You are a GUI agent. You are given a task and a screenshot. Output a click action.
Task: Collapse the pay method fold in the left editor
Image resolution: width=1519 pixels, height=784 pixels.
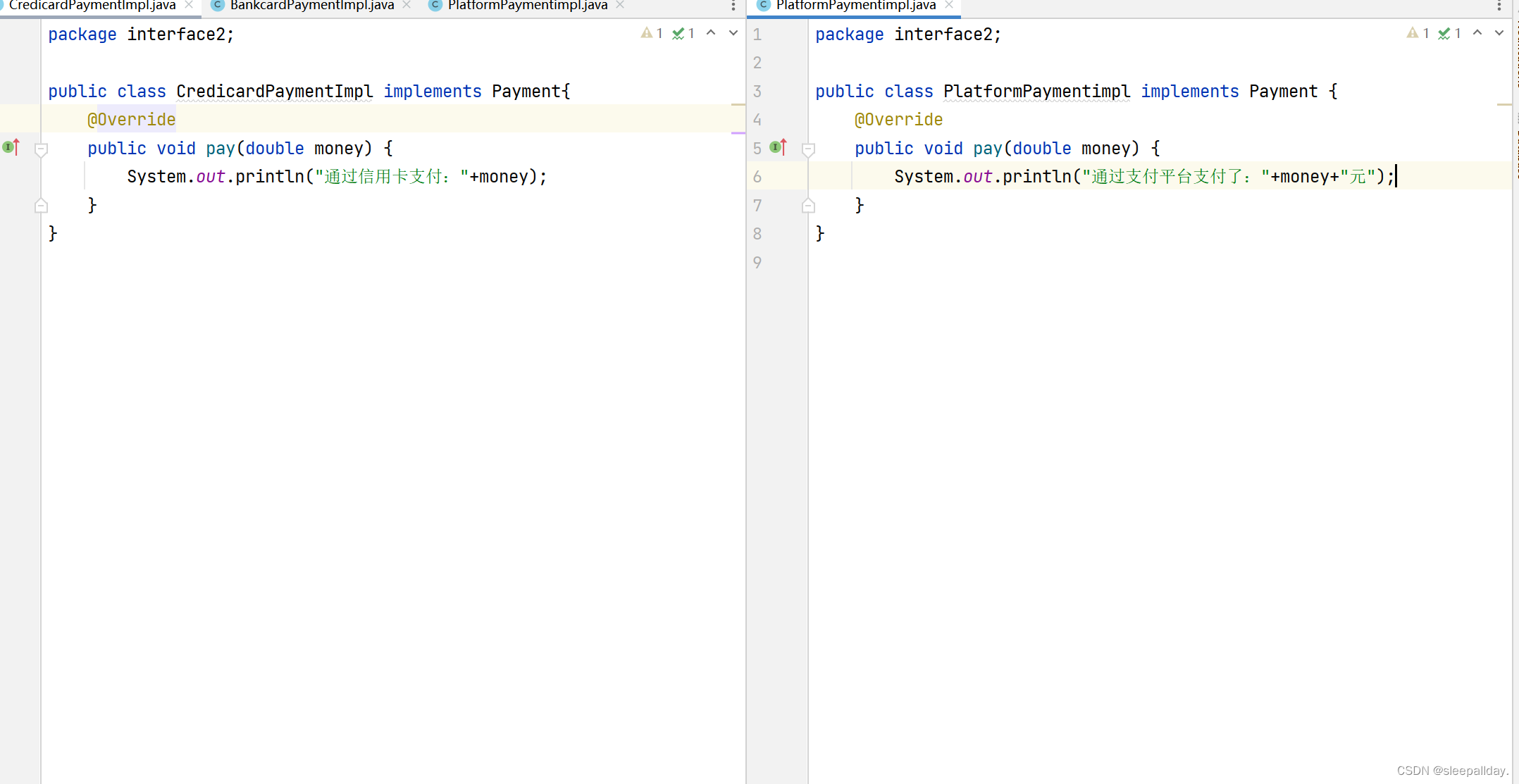pyautogui.click(x=42, y=149)
